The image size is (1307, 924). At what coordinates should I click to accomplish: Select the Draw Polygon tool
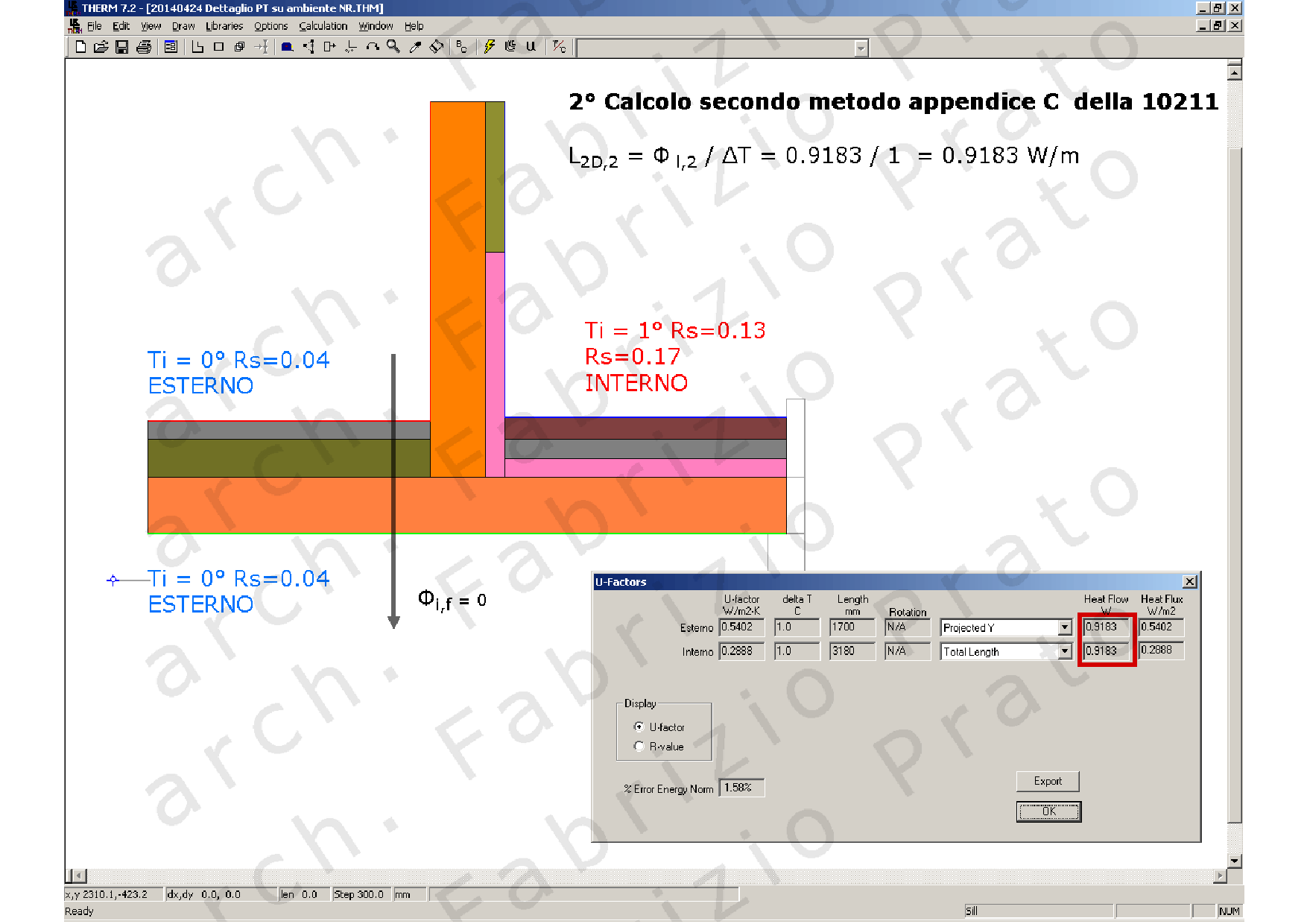point(197,47)
